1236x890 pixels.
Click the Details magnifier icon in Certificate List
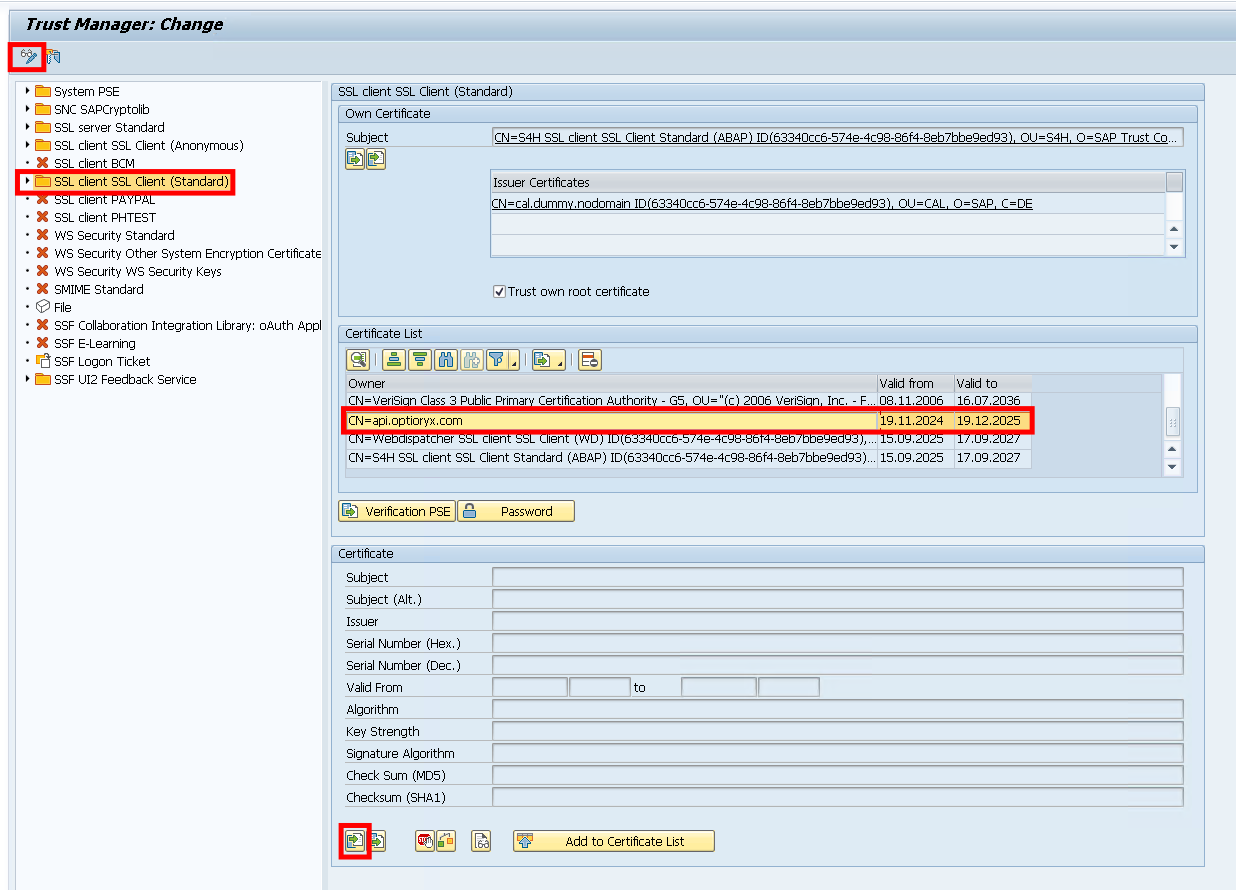[357, 360]
